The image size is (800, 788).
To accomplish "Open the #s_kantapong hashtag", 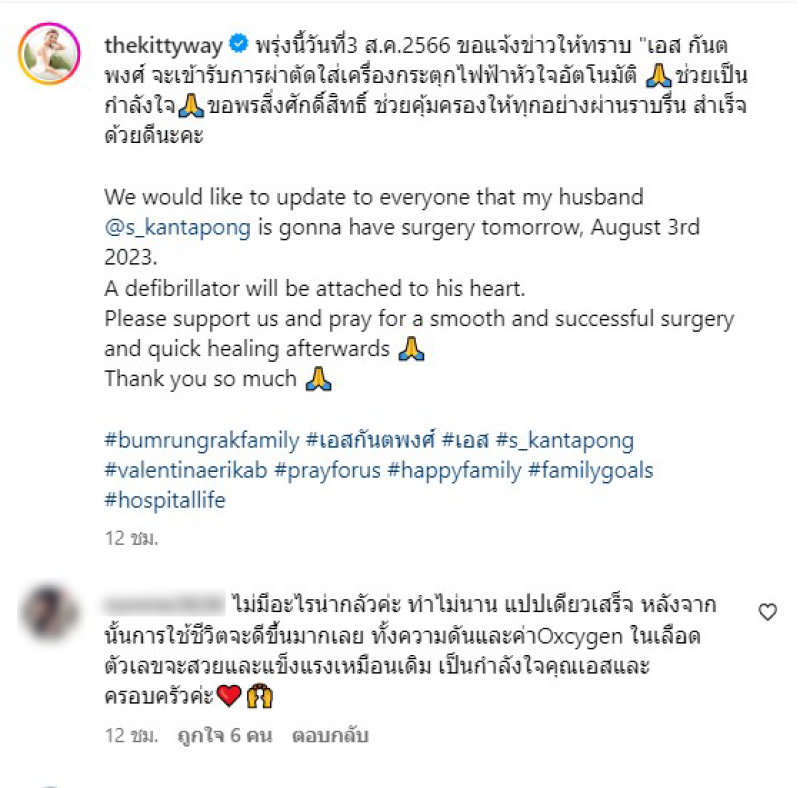I will click(565, 440).
